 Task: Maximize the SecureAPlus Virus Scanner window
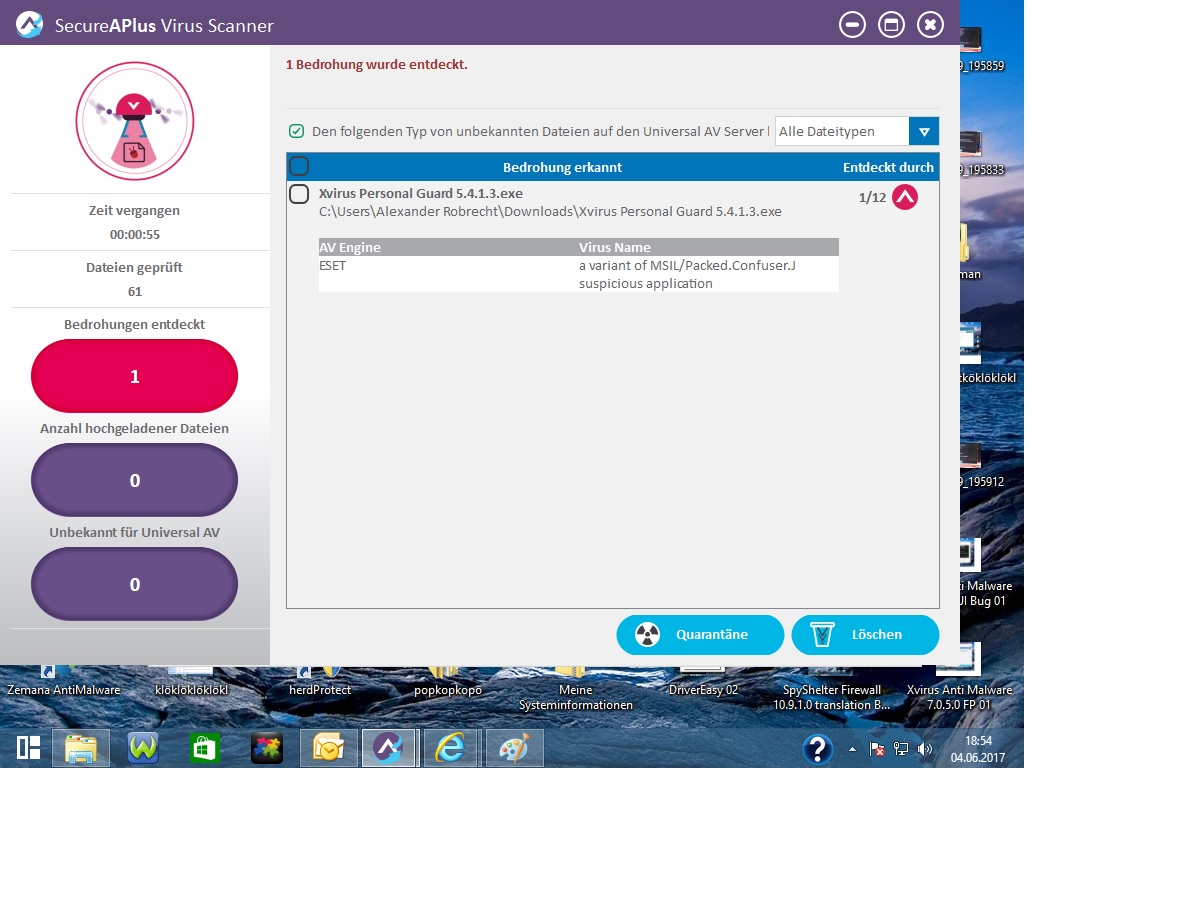[x=891, y=24]
